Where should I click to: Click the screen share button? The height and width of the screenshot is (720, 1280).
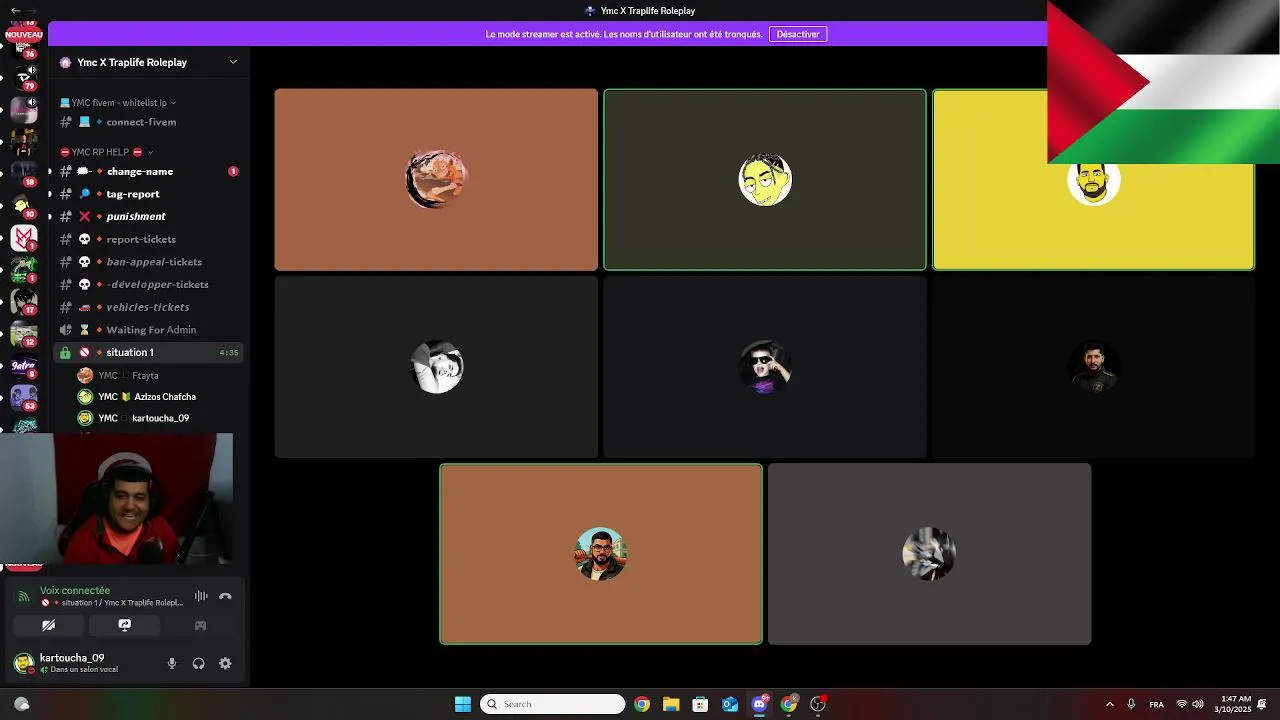pyautogui.click(x=124, y=625)
